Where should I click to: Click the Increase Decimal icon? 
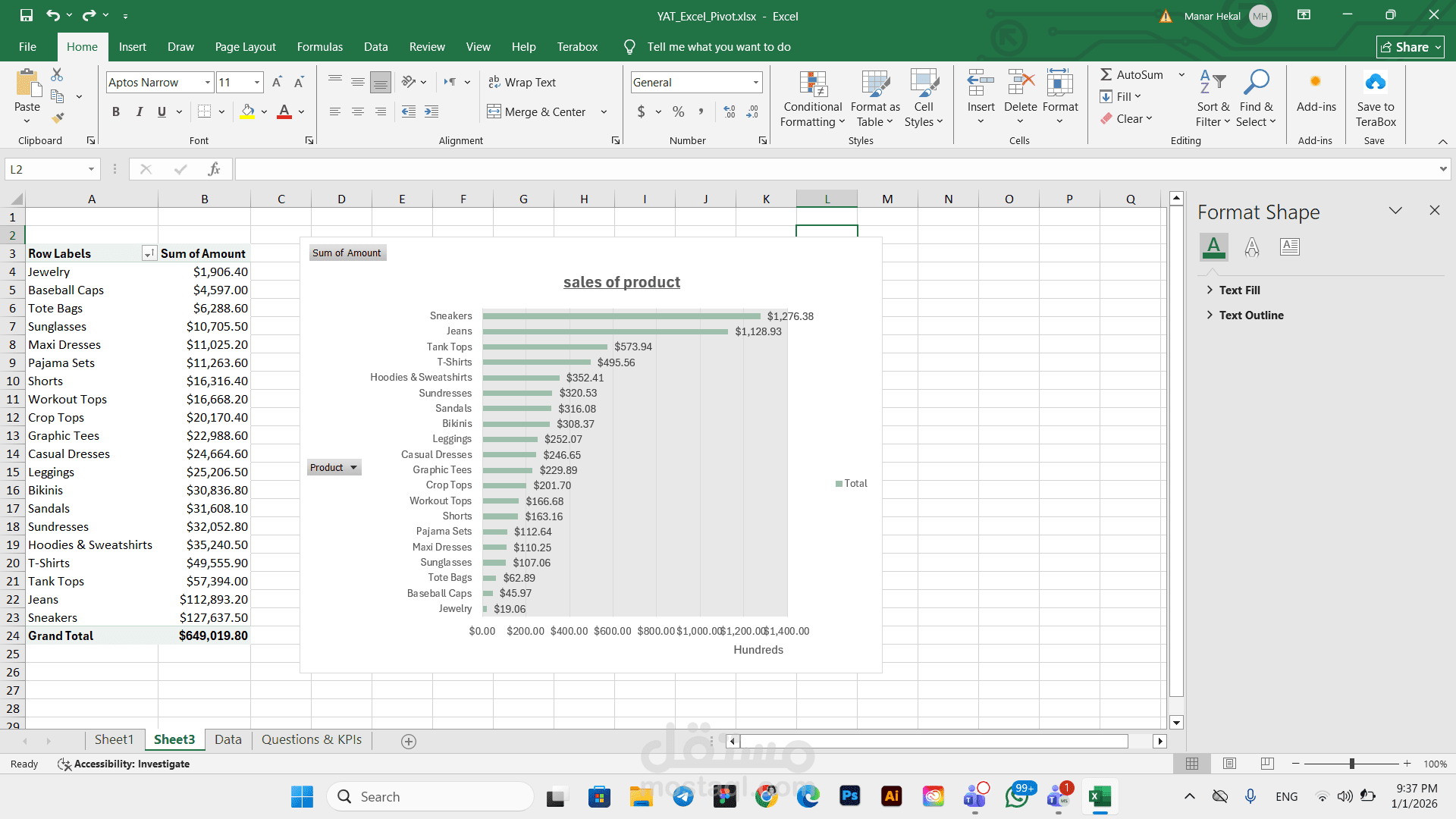(730, 111)
